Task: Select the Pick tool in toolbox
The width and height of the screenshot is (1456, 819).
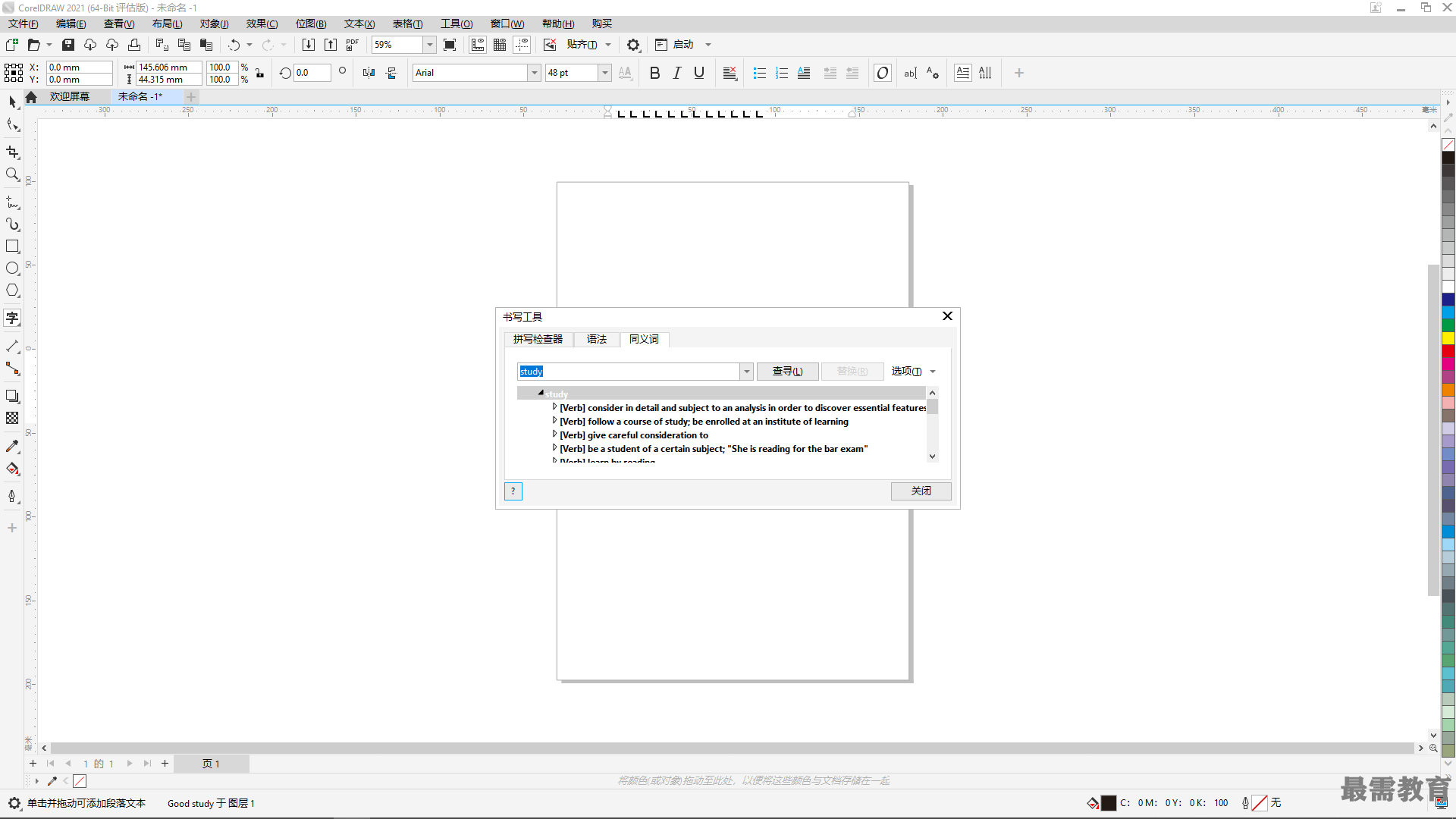Action: 12,101
